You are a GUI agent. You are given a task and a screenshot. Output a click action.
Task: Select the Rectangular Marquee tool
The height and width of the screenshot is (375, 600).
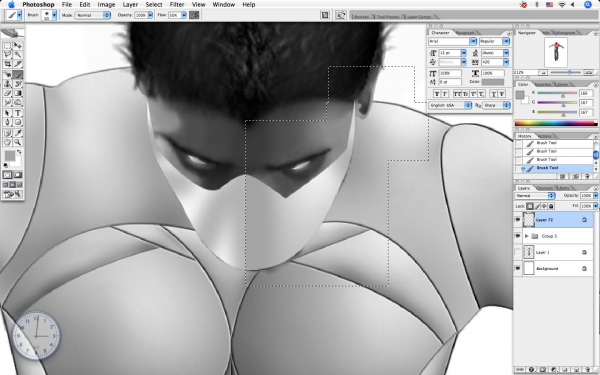tap(7, 46)
